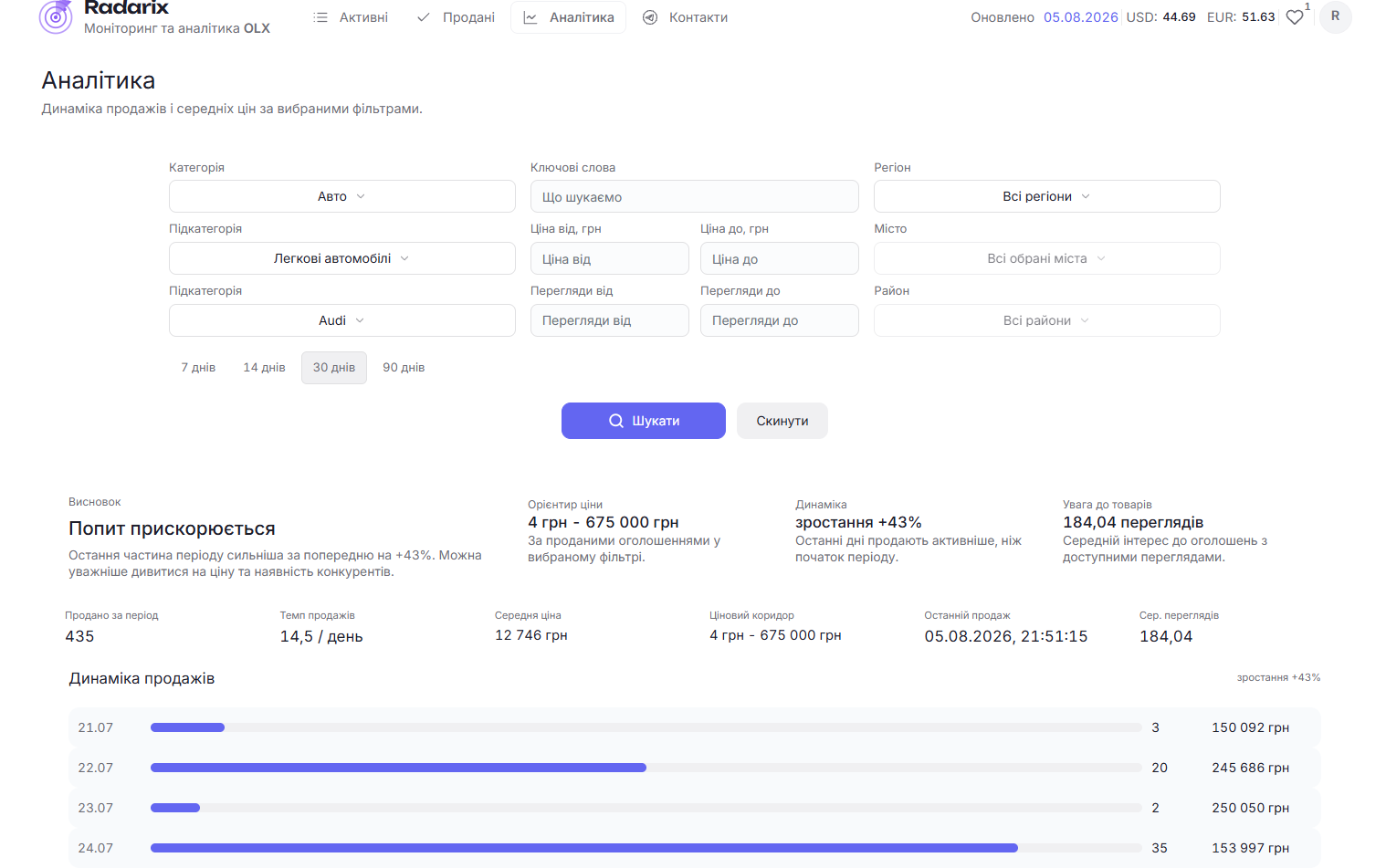Click the 22.07 sales progress bar
The height and width of the screenshot is (868, 1386).
tap(646, 768)
